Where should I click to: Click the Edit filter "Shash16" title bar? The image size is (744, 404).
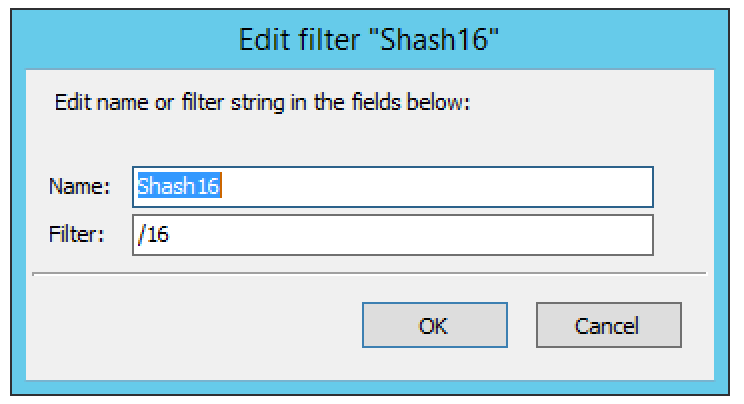pos(369,39)
